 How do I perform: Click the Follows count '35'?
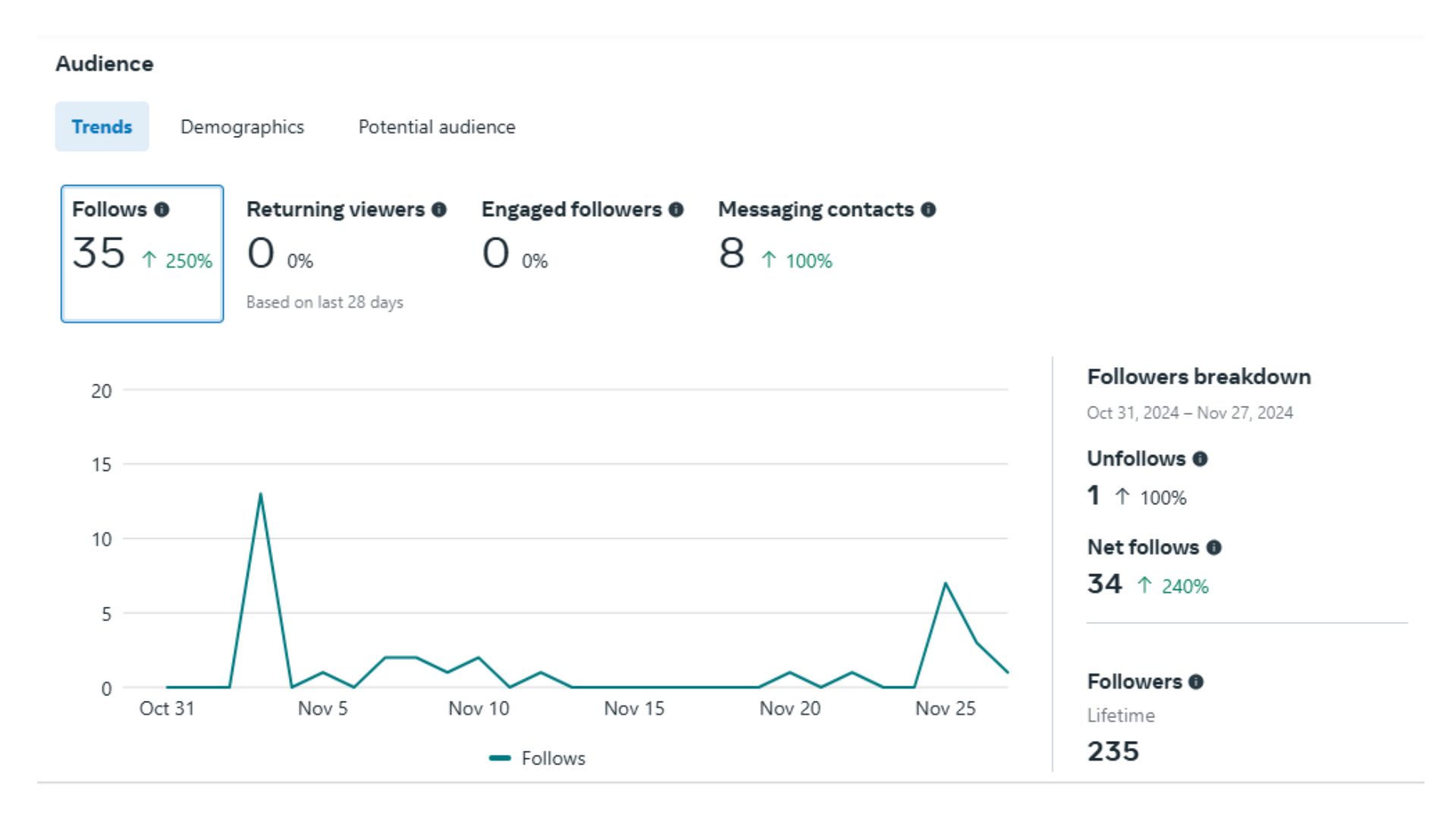pyautogui.click(x=99, y=253)
